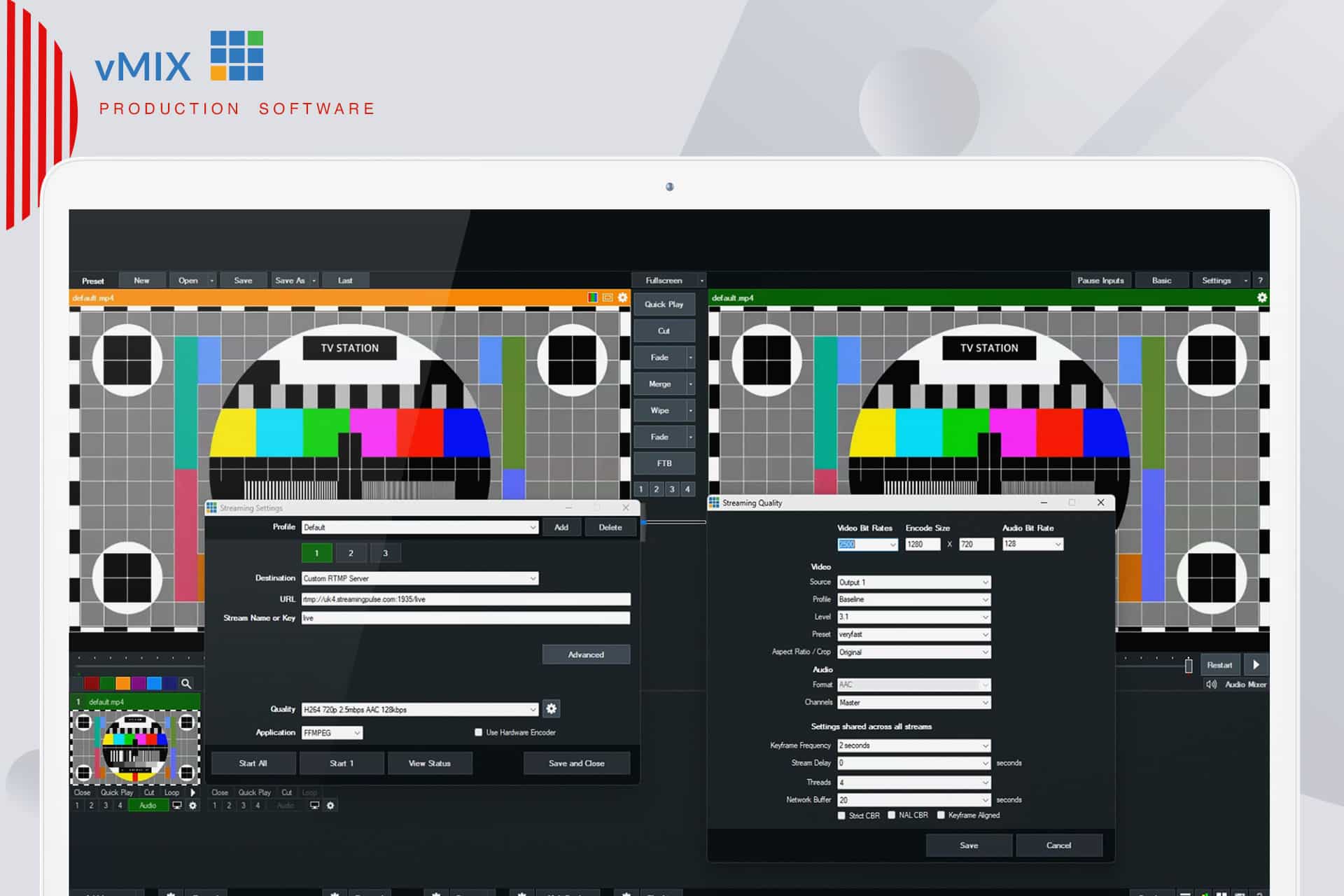The width and height of the screenshot is (1344, 896).
Task: Click the vMix icon in Streaming Settings title bar
Action: pyautogui.click(x=211, y=507)
